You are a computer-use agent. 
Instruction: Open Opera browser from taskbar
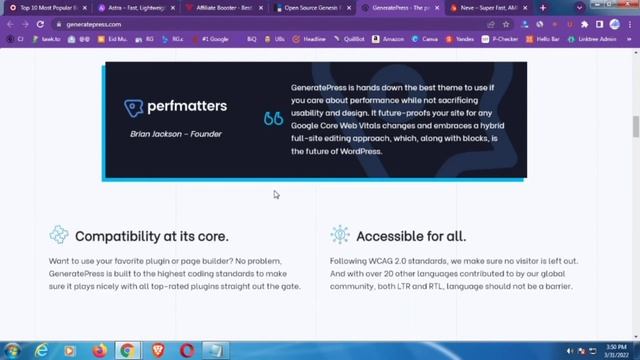click(187, 351)
